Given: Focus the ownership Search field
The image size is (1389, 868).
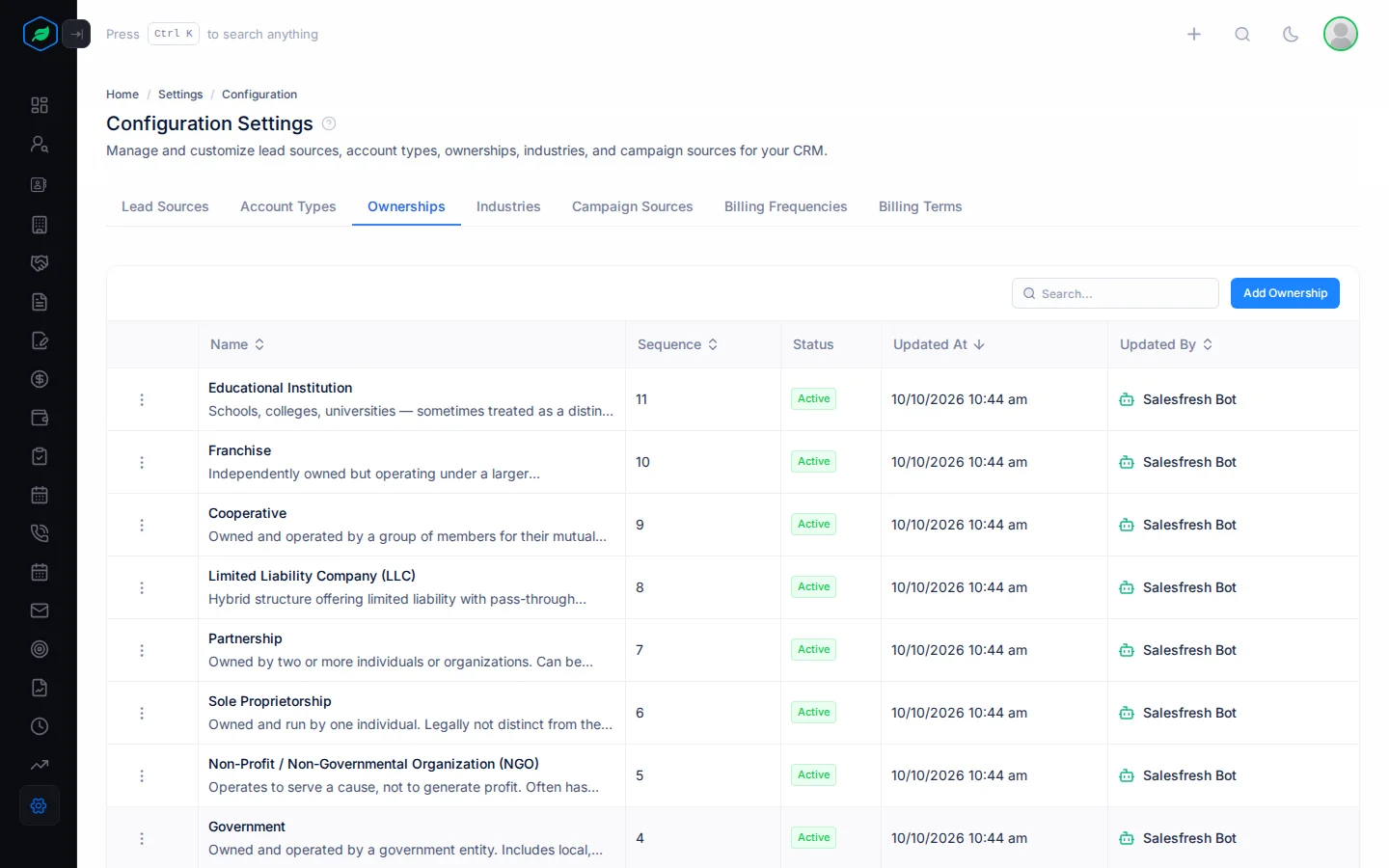Looking at the screenshot, I should pyautogui.click(x=1115, y=293).
